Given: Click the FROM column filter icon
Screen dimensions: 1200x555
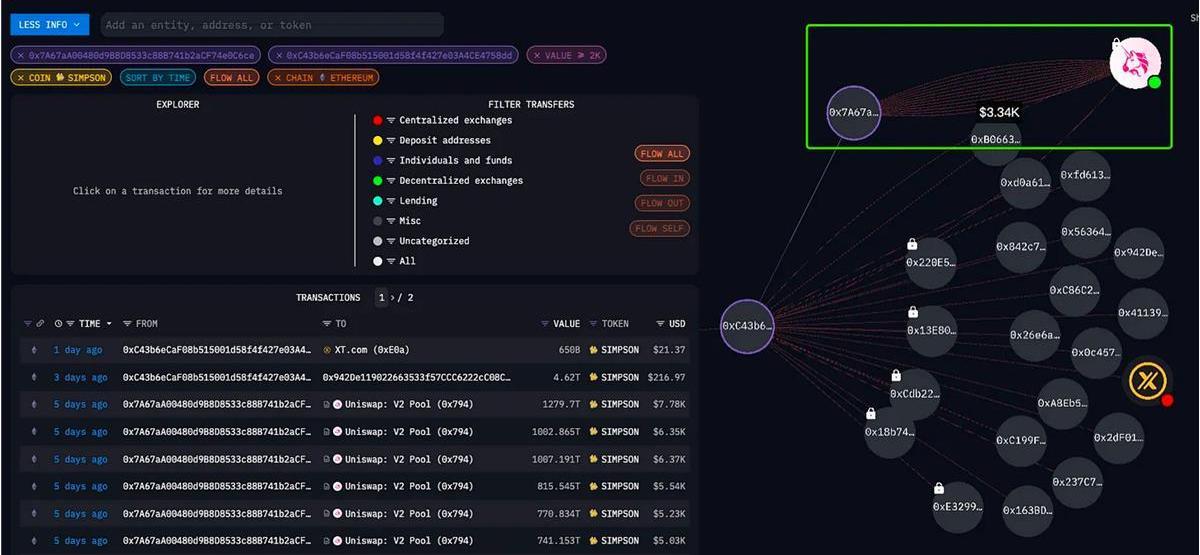Looking at the screenshot, I should [x=128, y=324].
